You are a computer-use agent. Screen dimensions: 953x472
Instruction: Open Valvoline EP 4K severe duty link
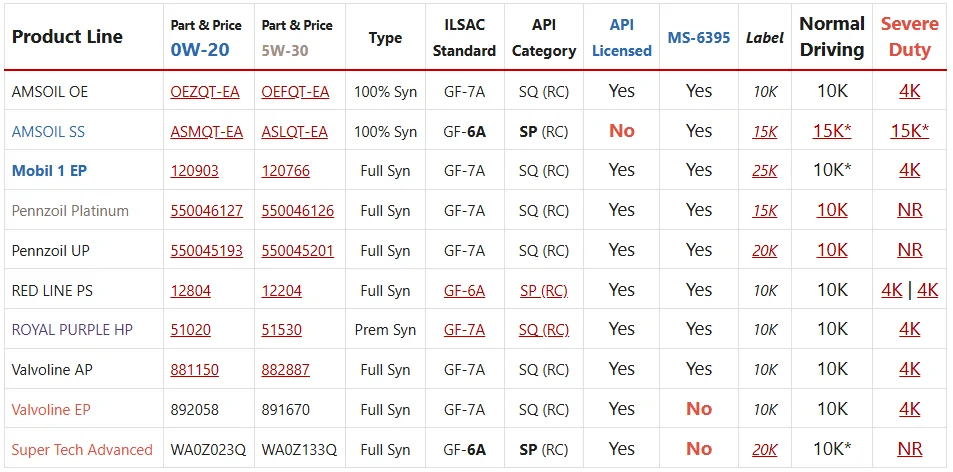(910, 409)
